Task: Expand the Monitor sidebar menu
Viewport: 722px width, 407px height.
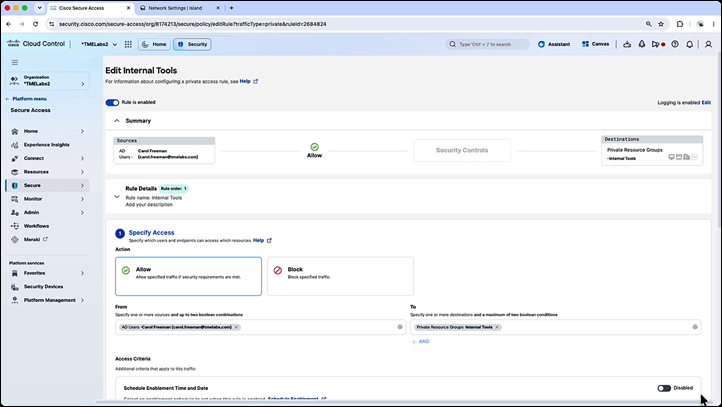Action: click(x=82, y=199)
